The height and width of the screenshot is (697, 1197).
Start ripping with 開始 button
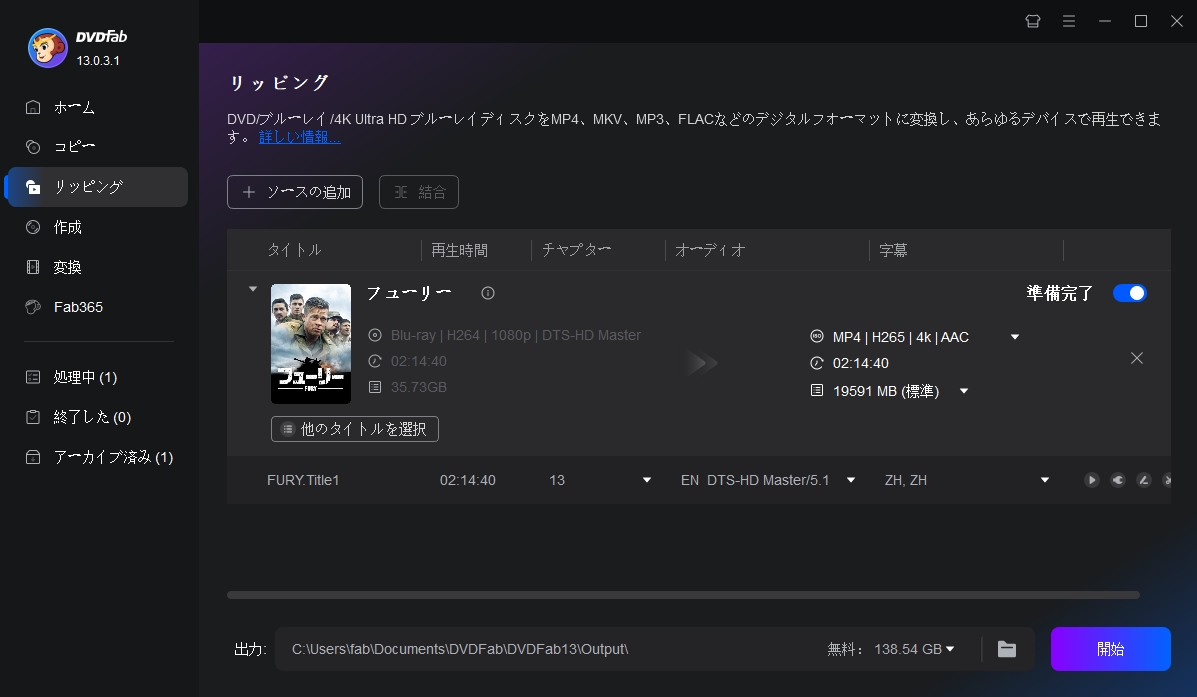point(1111,649)
